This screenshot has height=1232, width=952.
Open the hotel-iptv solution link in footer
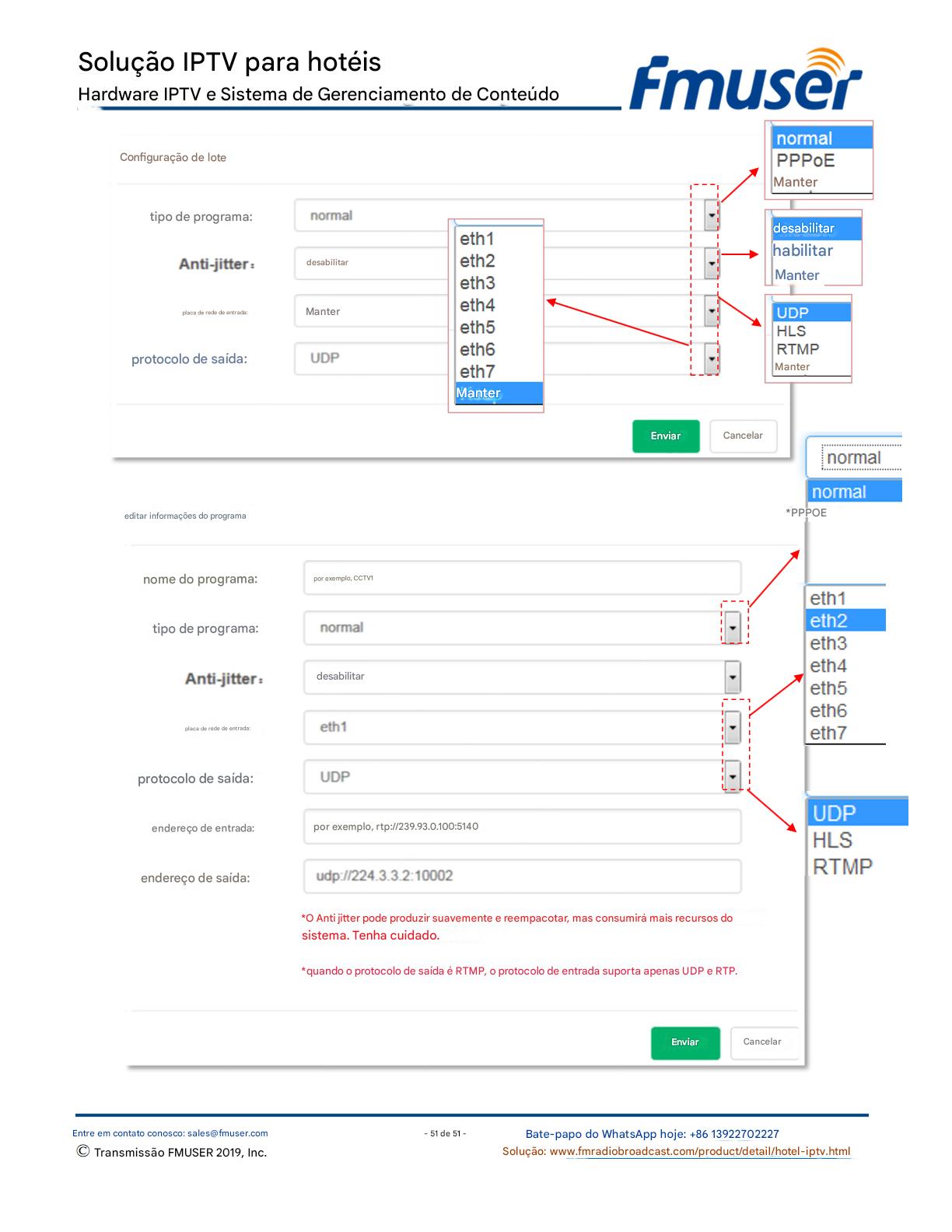click(700, 1151)
